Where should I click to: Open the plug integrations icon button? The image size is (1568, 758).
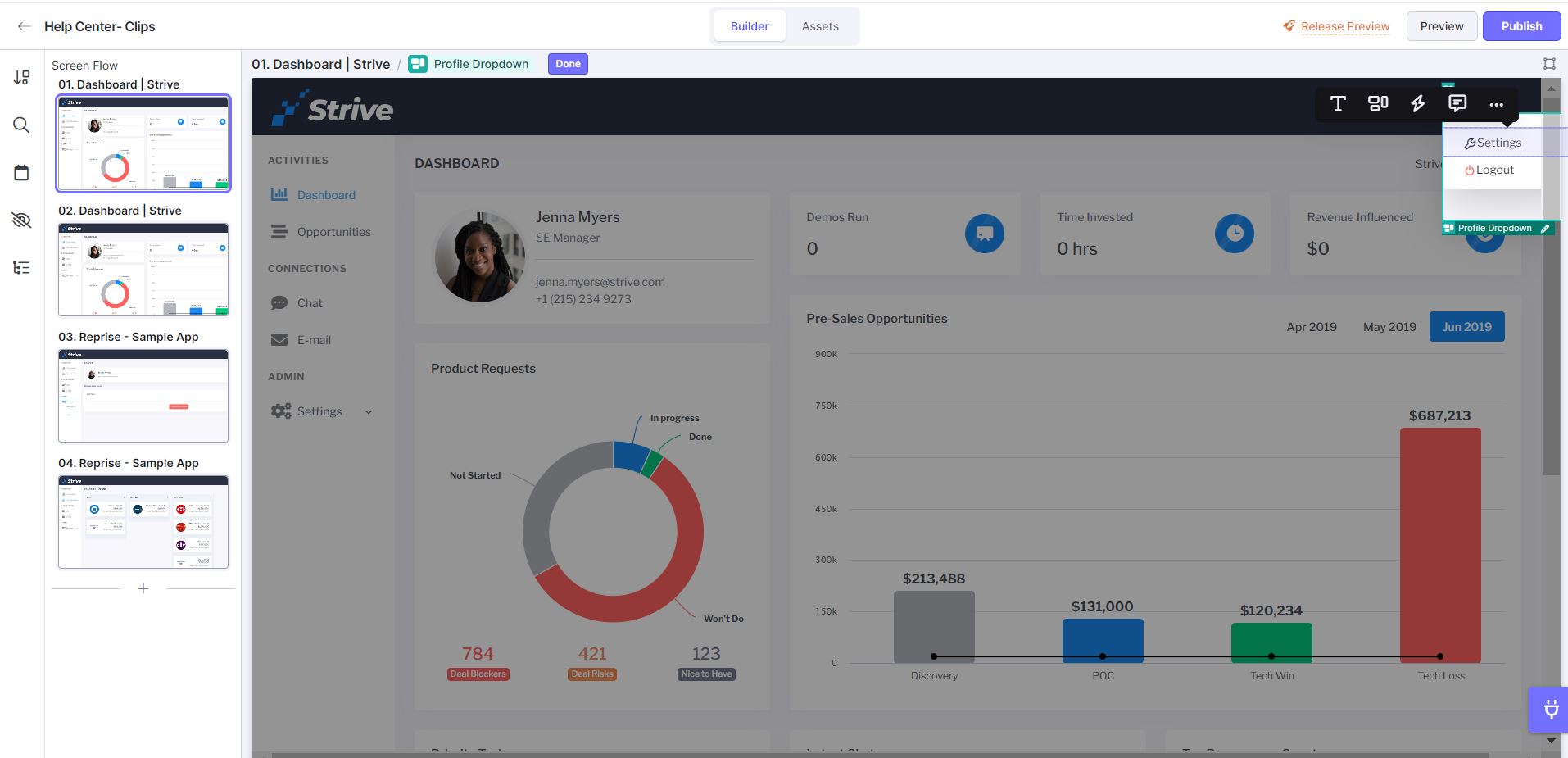[x=1551, y=709]
